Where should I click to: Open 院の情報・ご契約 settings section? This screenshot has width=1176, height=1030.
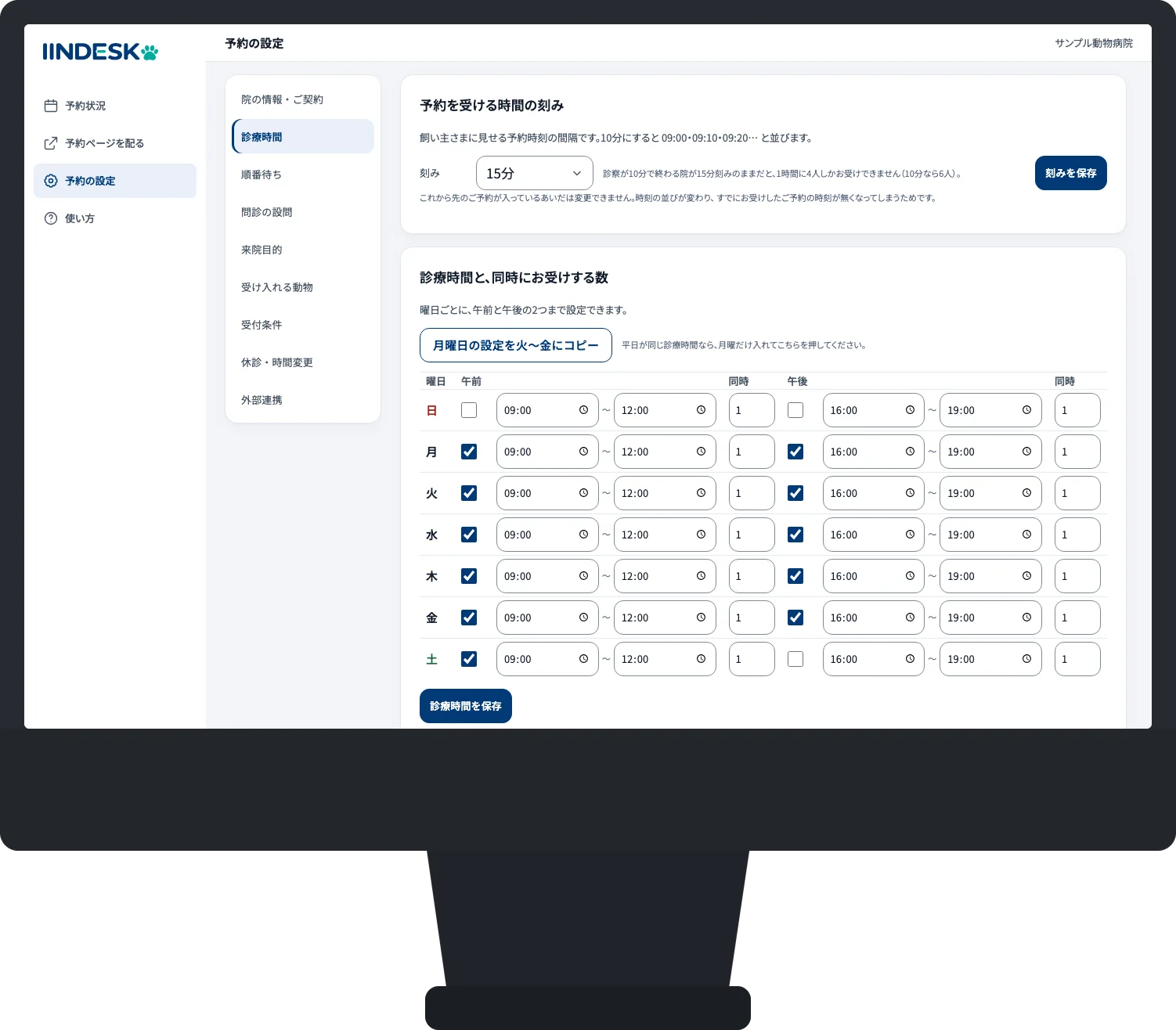point(303,99)
